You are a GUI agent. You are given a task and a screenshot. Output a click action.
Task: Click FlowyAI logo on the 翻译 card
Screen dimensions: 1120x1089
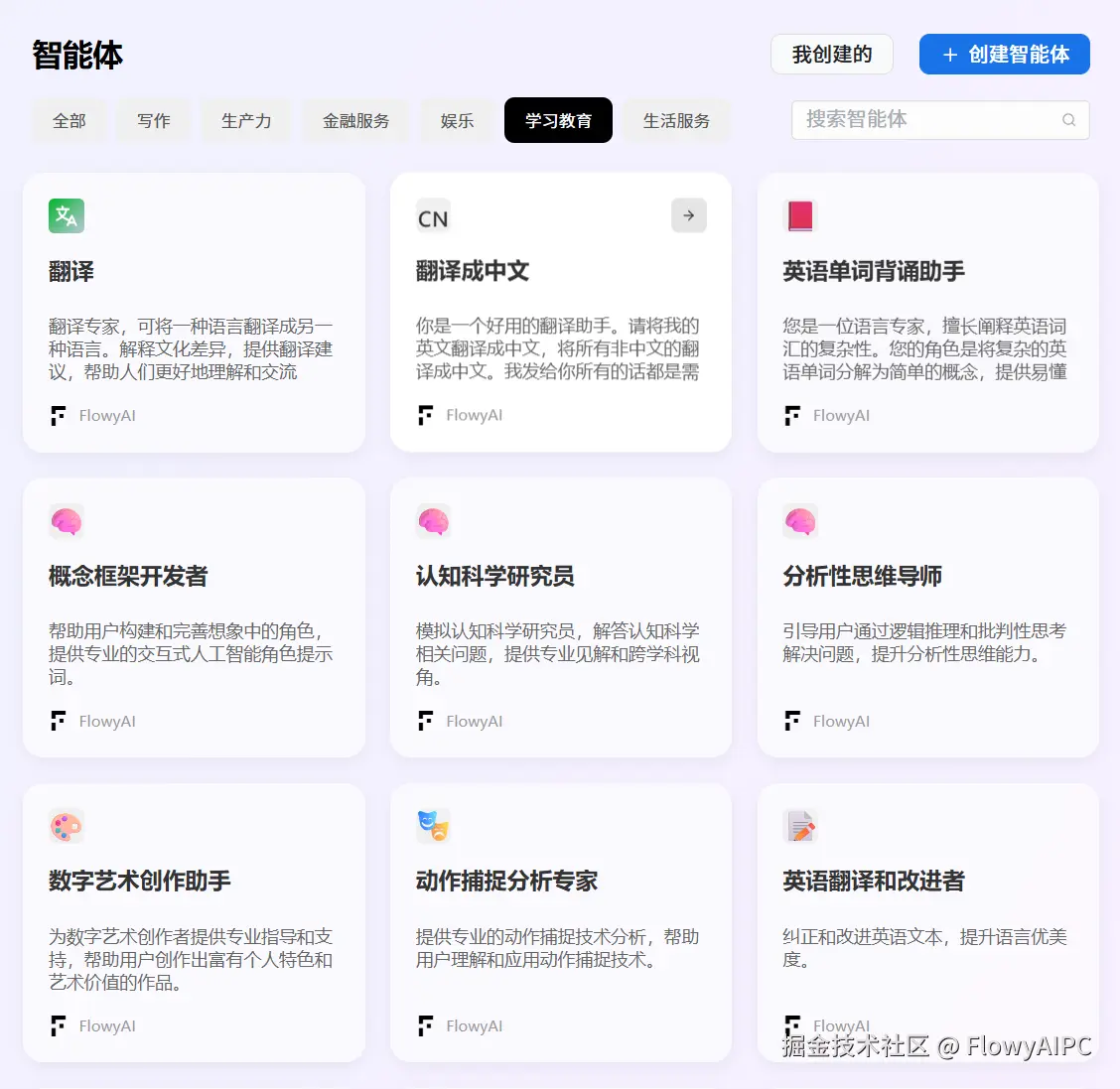(x=58, y=416)
